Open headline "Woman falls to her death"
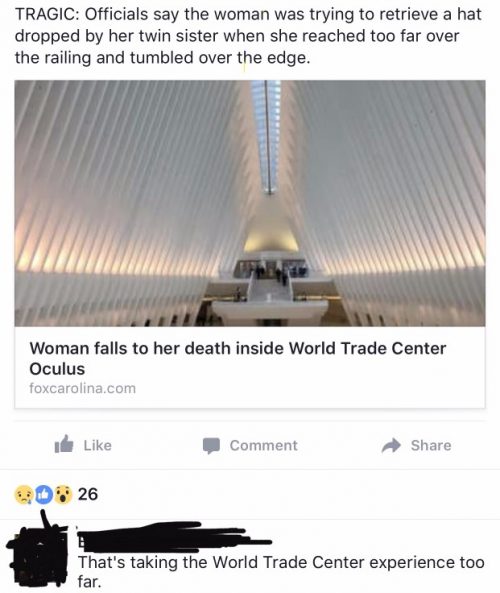The width and height of the screenshot is (500, 593). pos(238,358)
